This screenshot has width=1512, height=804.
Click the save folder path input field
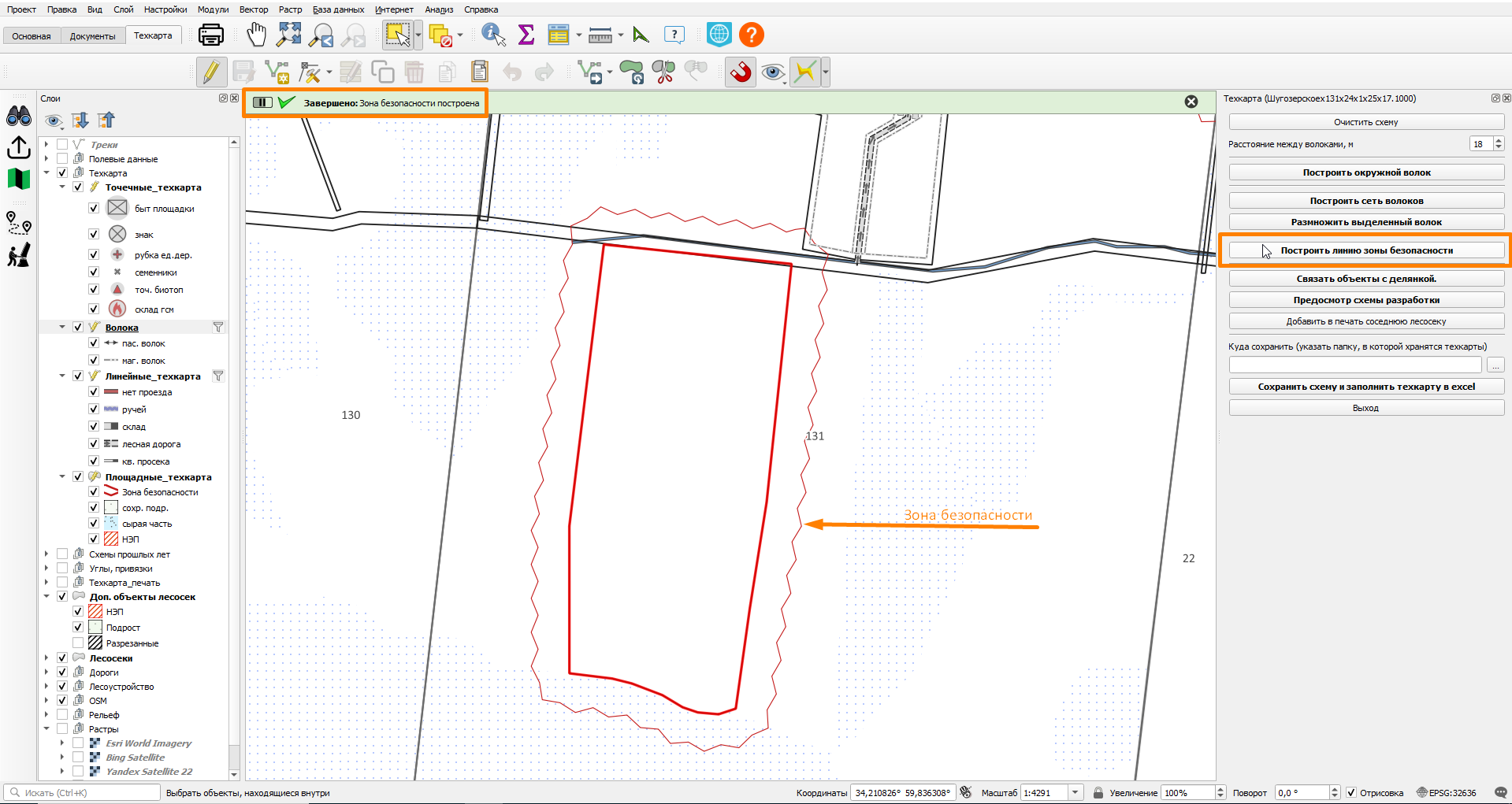pyautogui.click(x=1355, y=365)
